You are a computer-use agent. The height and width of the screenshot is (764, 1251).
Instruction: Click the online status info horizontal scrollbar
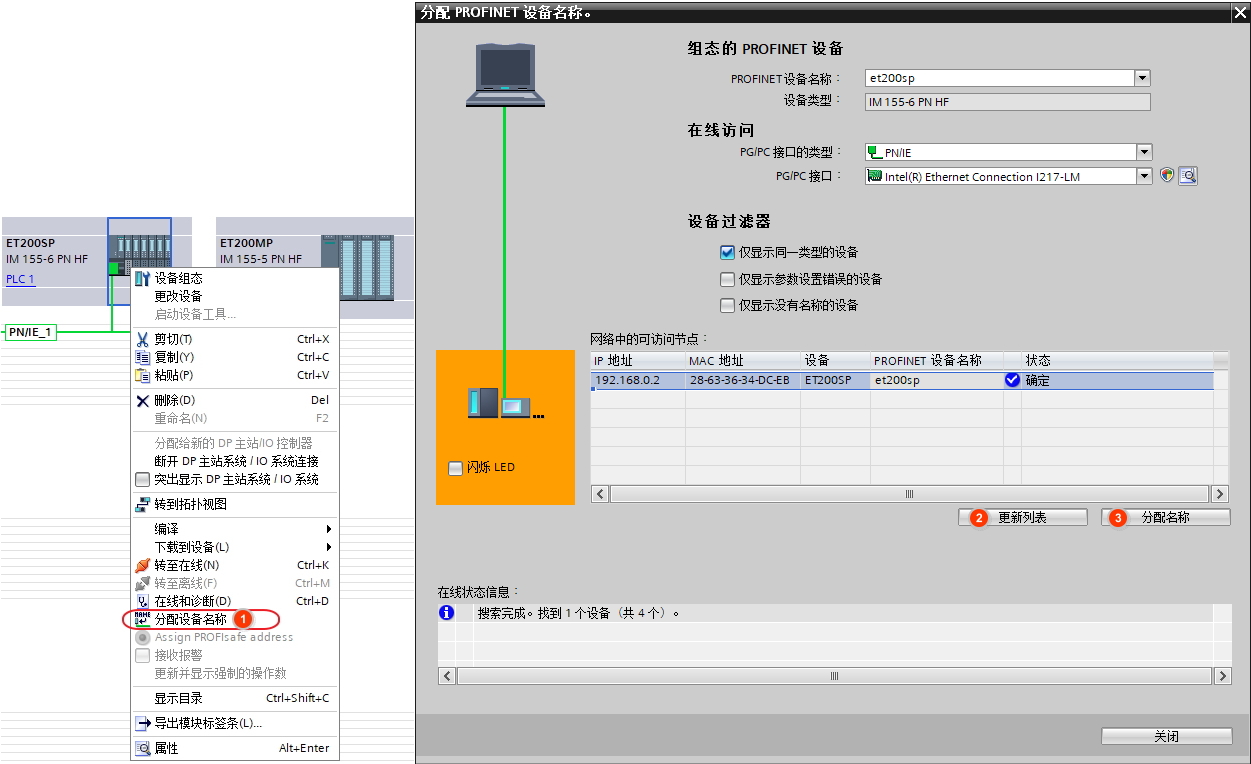pos(834,677)
